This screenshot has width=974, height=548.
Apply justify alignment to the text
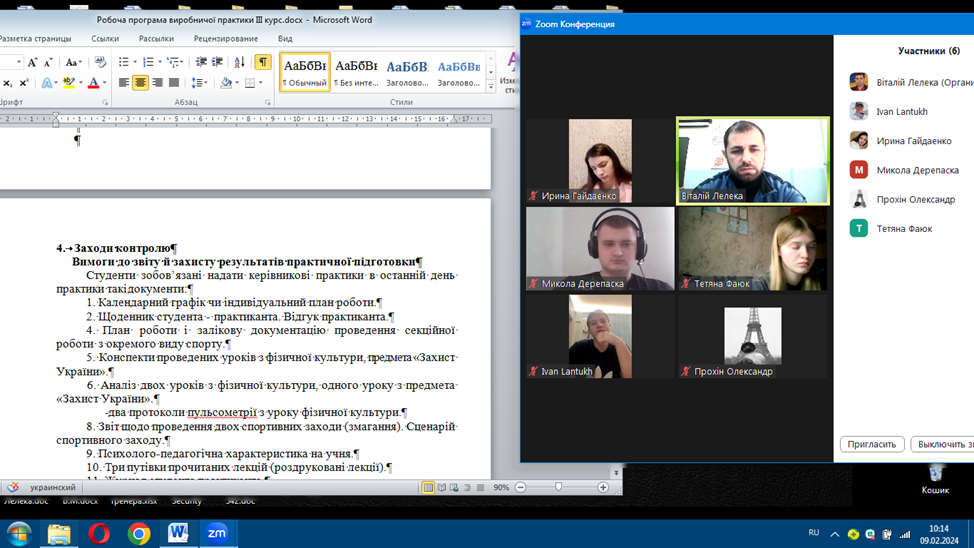tap(174, 83)
